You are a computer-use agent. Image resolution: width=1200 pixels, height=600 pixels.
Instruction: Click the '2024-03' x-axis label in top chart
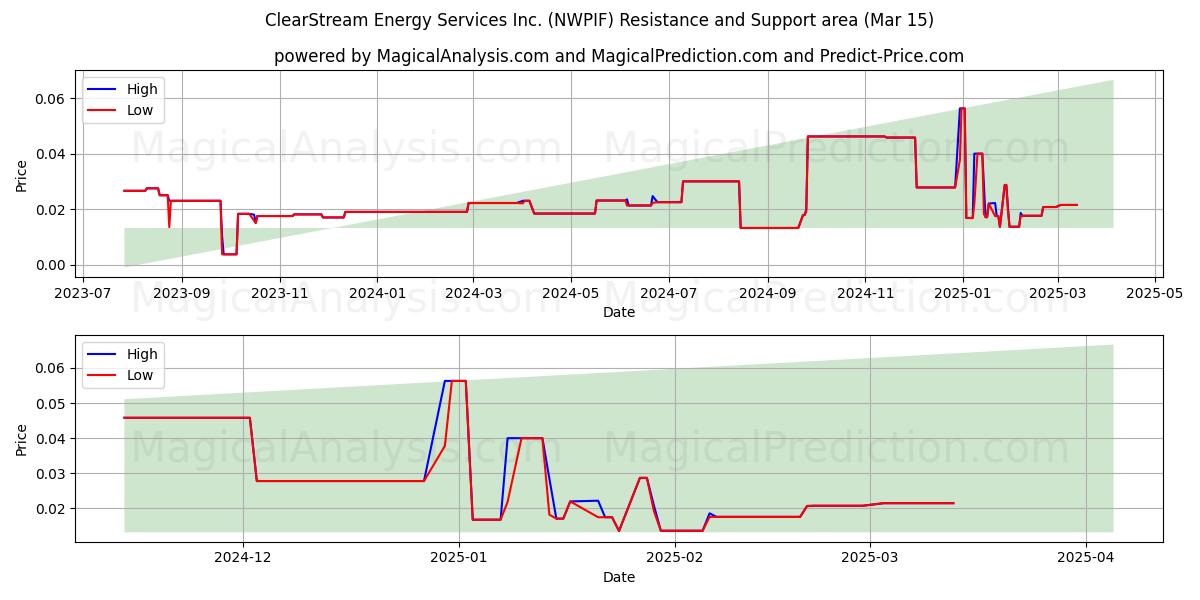(x=473, y=295)
